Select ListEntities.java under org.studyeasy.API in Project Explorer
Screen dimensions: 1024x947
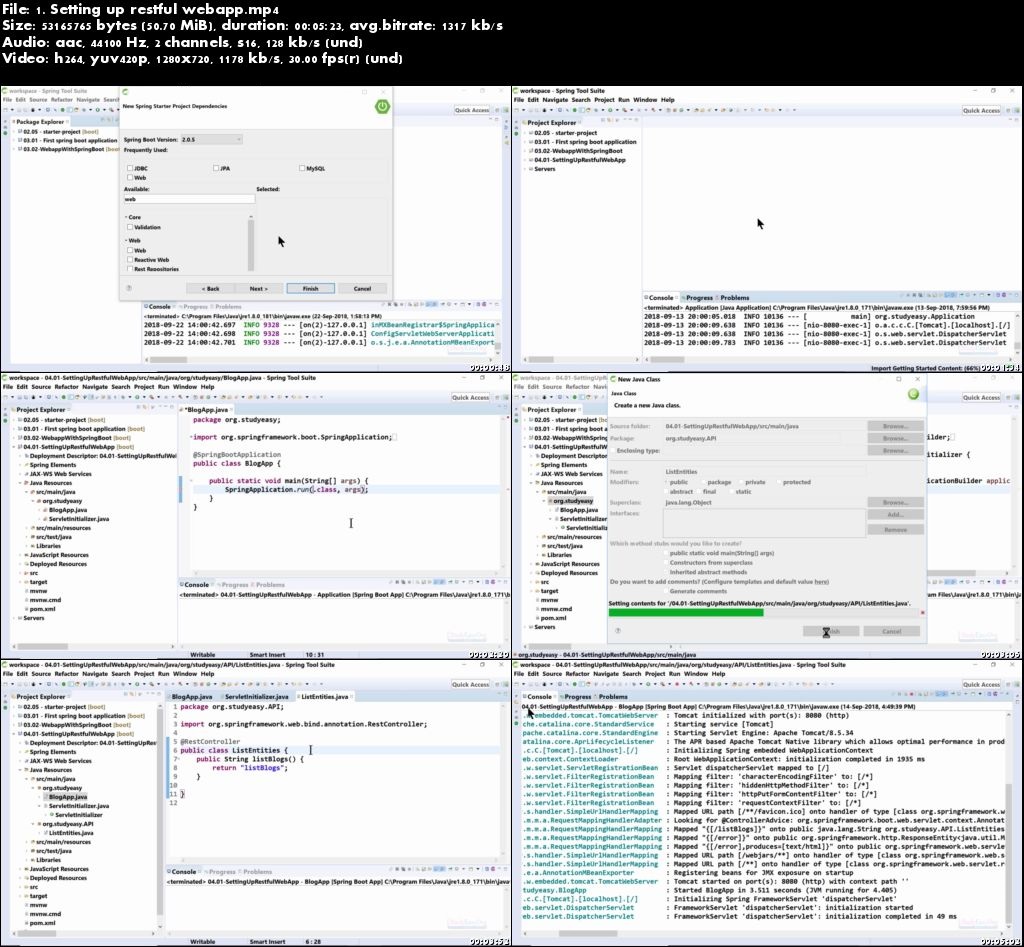coord(71,833)
